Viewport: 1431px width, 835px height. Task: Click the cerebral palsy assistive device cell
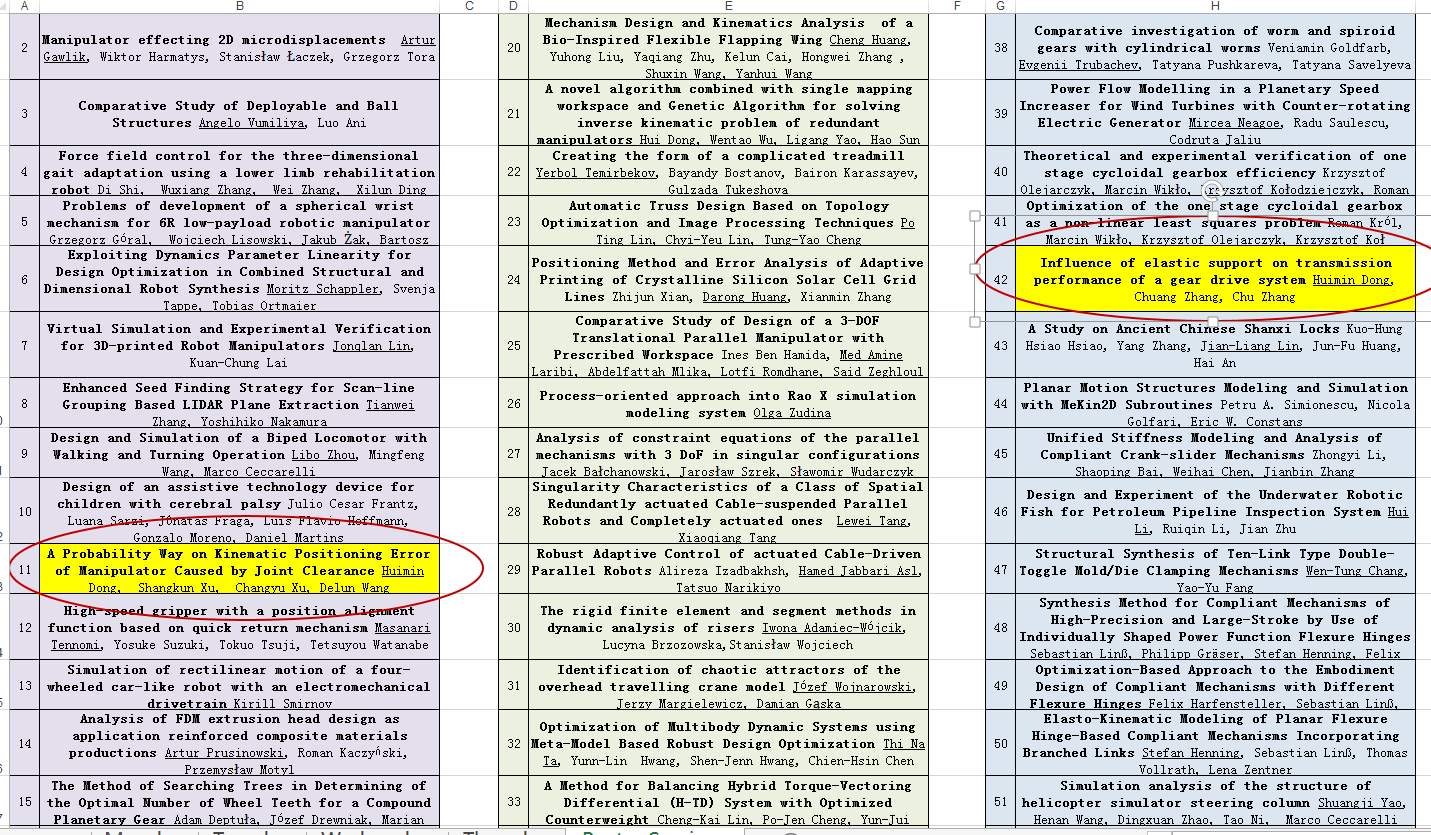pyautogui.click(x=239, y=511)
